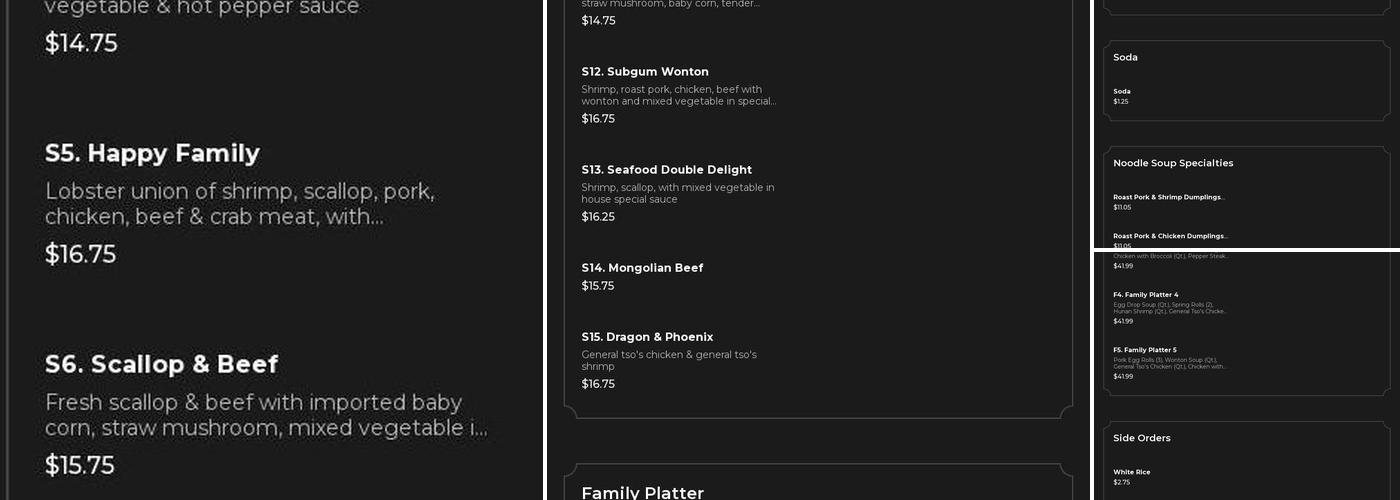Screen dimensions: 1400x500
Task: Open the S12. Subgum Wonton item
Action: tap(645, 72)
